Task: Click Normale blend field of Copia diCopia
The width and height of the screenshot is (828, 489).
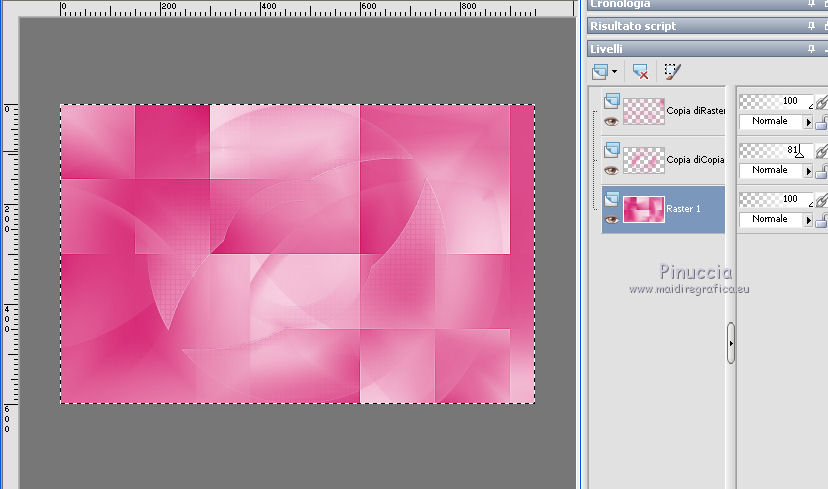Action: coord(771,171)
